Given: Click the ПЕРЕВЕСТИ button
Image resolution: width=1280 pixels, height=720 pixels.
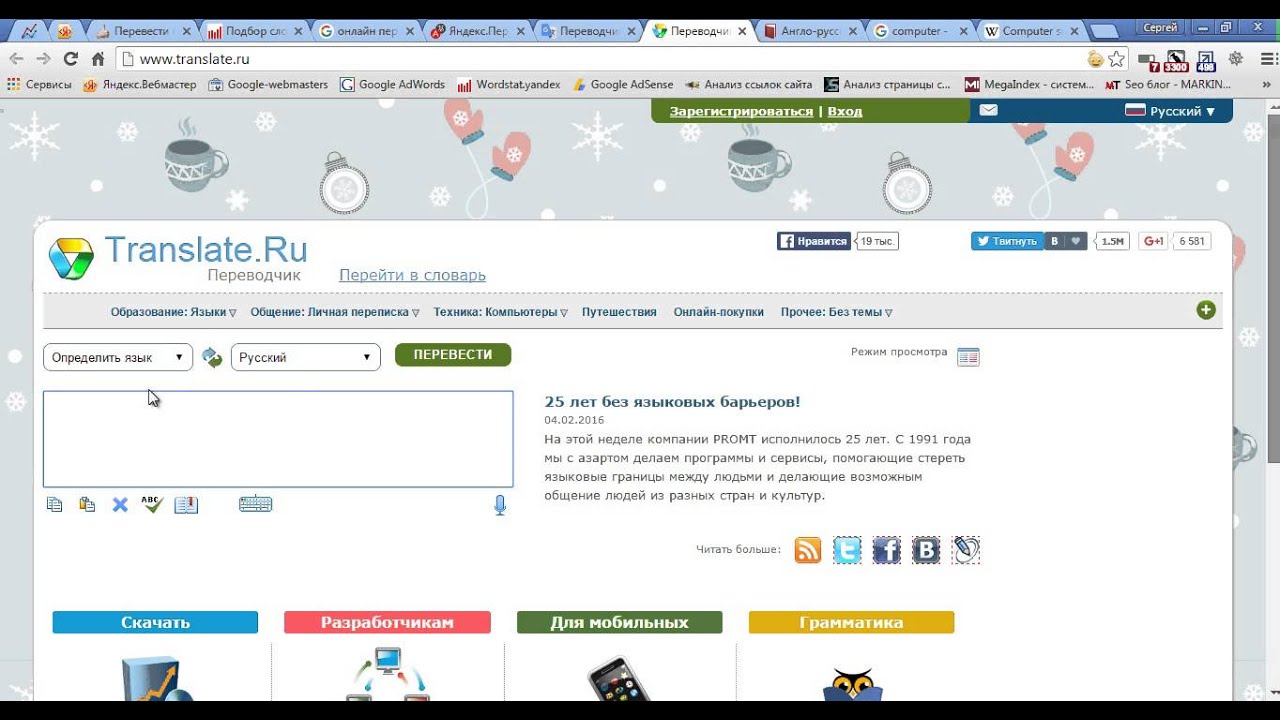Looking at the screenshot, I should pos(453,355).
